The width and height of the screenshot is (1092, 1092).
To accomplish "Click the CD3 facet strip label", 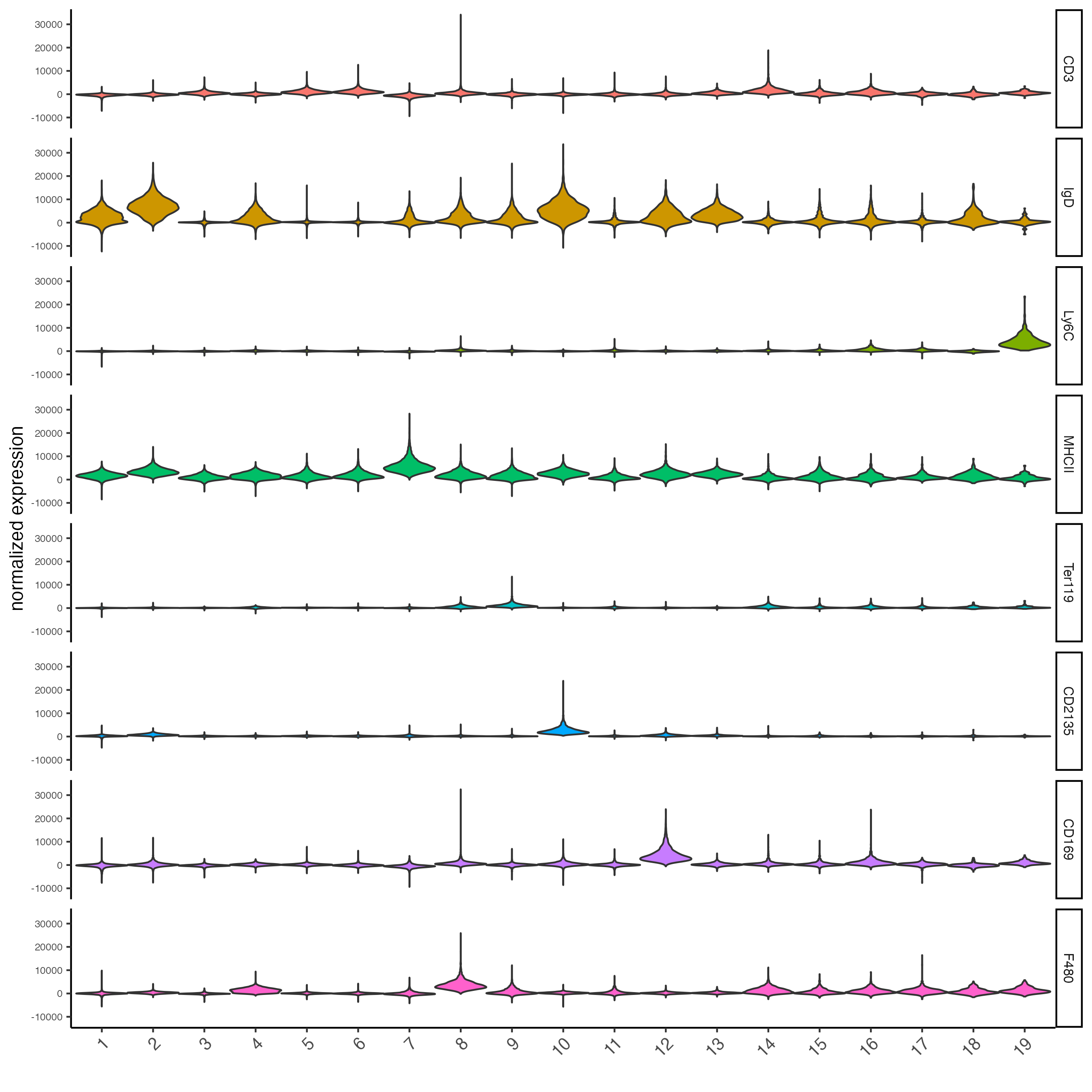I will 1068,69.
